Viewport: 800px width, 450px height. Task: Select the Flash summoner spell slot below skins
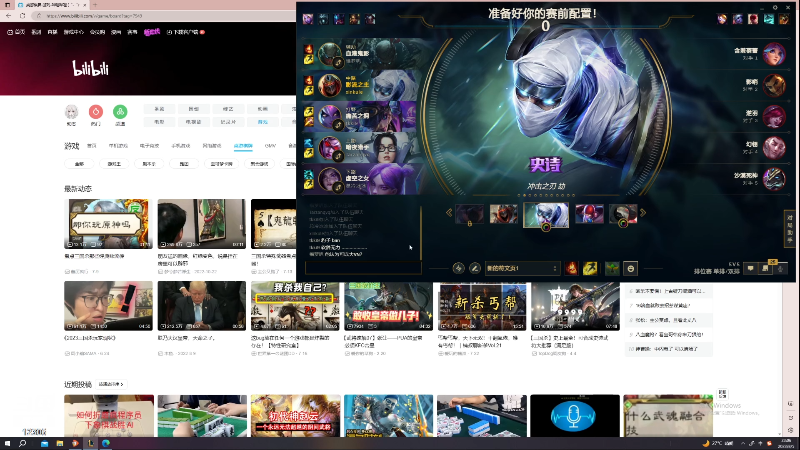[590, 268]
